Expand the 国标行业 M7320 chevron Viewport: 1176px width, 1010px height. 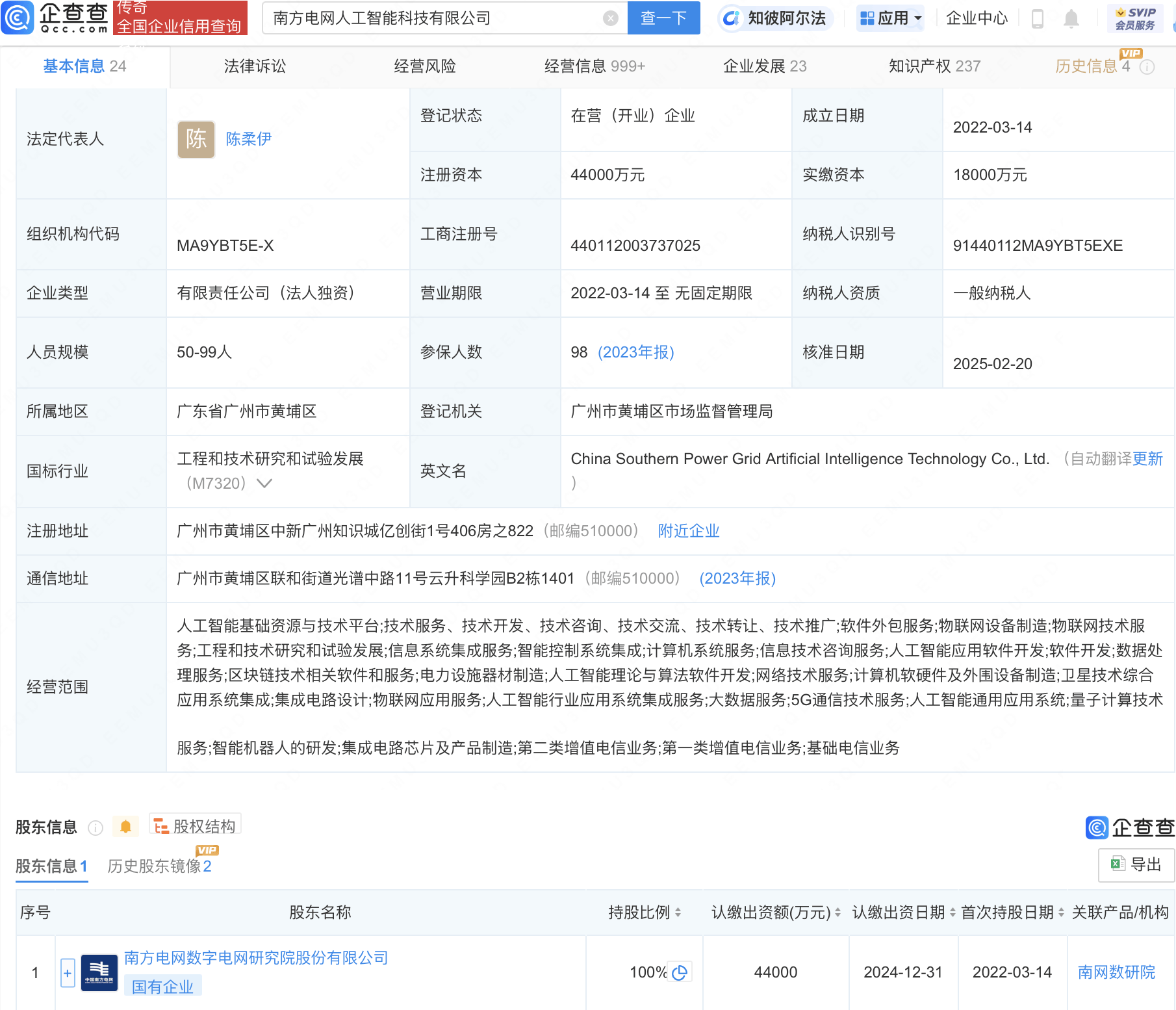coord(264,484)
